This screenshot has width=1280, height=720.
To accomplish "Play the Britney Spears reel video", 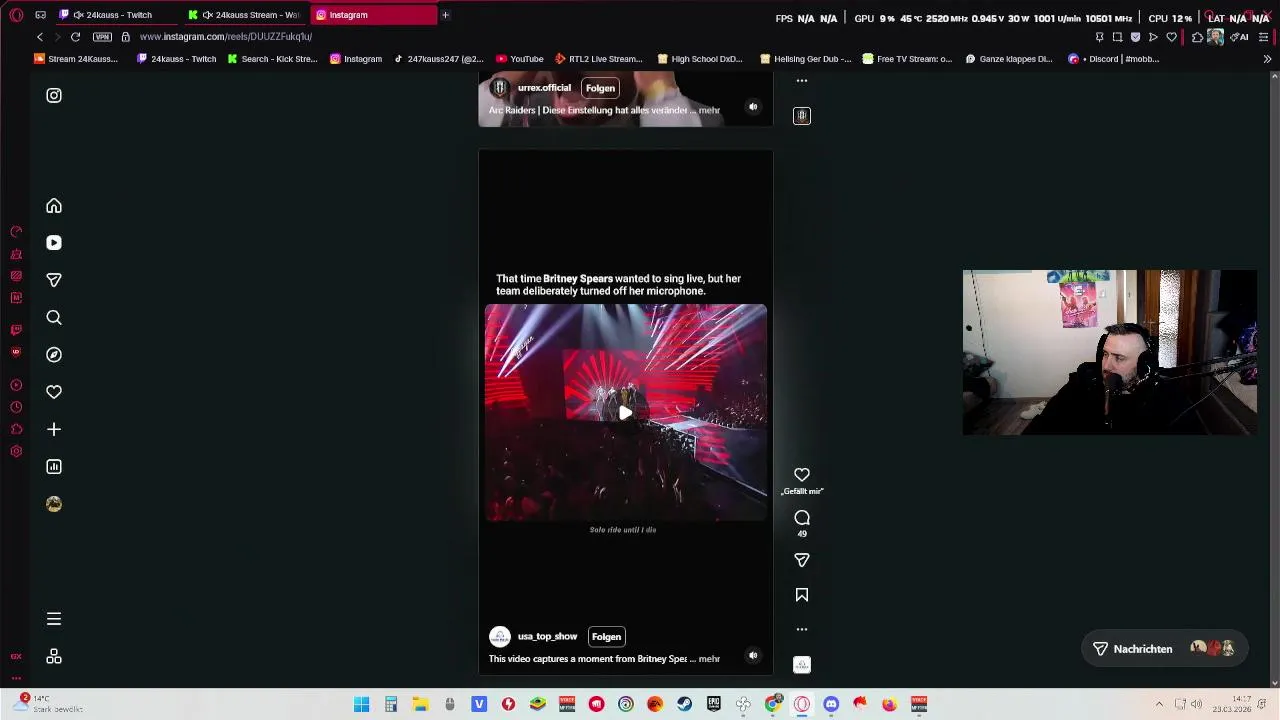I will tap(625, 413).
